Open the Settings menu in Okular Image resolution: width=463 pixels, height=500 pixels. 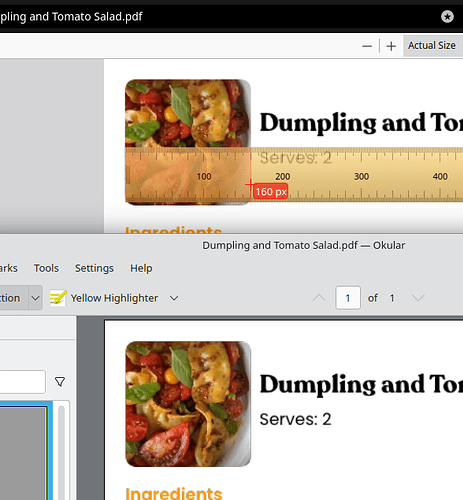pos(94,268)
